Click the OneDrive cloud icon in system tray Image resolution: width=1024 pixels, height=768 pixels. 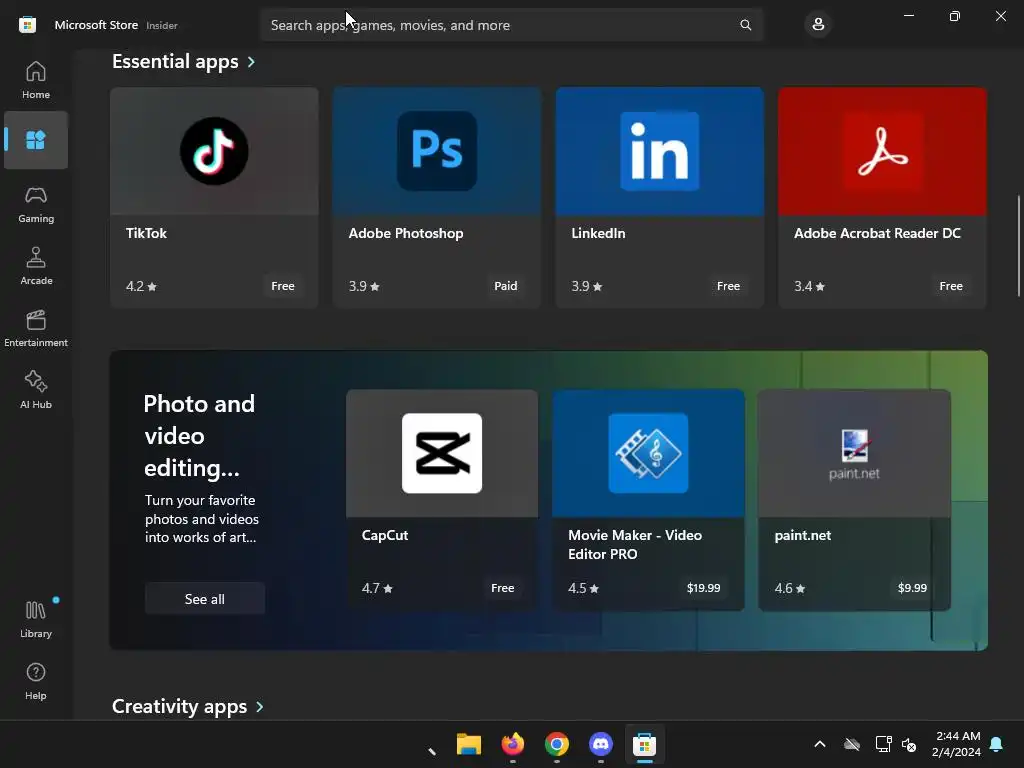852,744
